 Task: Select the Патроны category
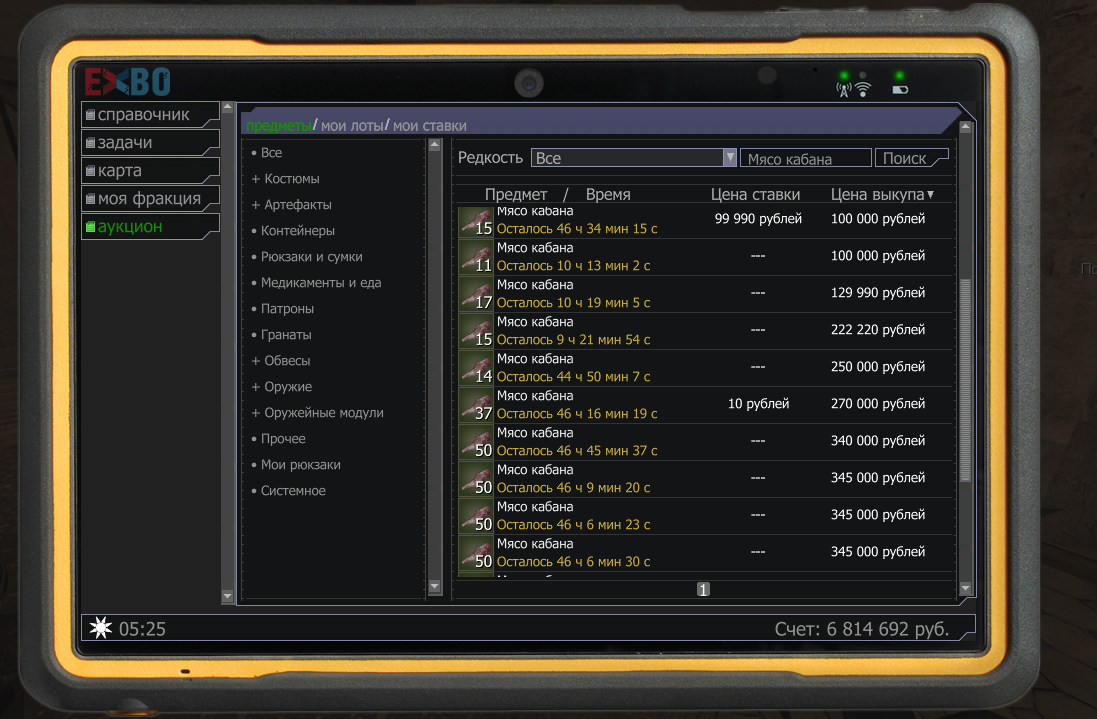tap(283, 308)
